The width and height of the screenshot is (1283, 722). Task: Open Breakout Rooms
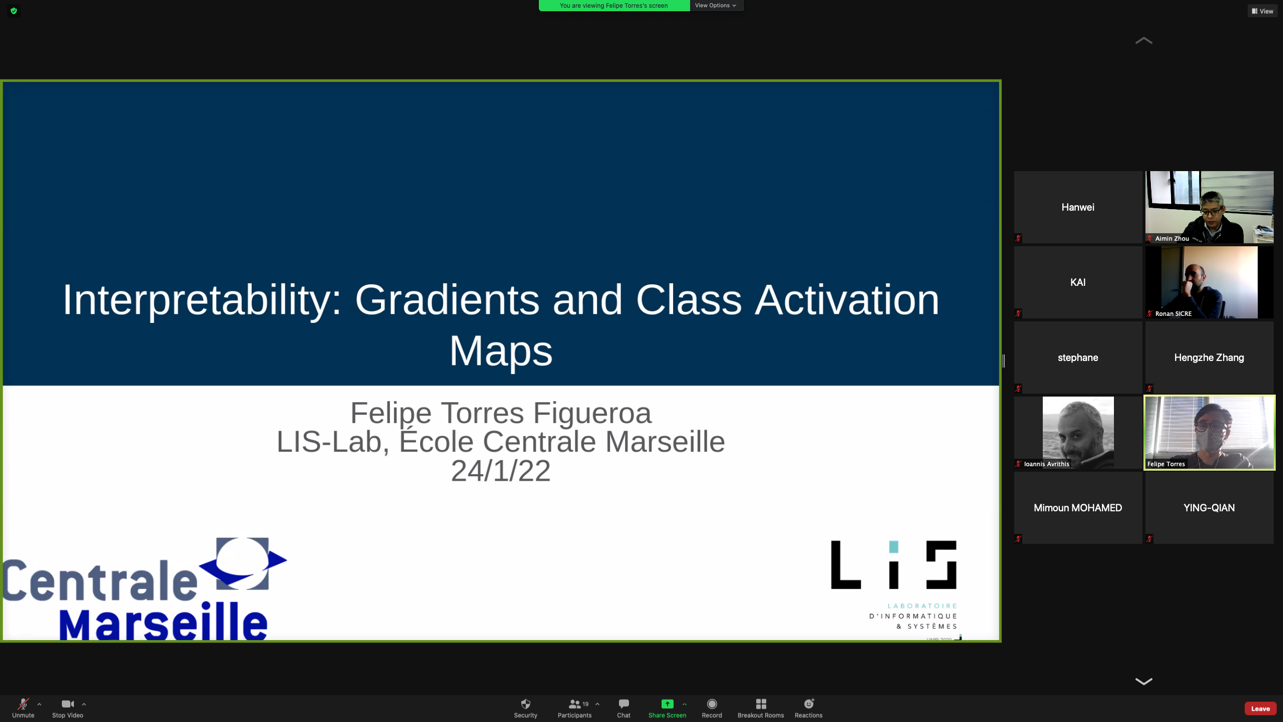pos(760,707)
